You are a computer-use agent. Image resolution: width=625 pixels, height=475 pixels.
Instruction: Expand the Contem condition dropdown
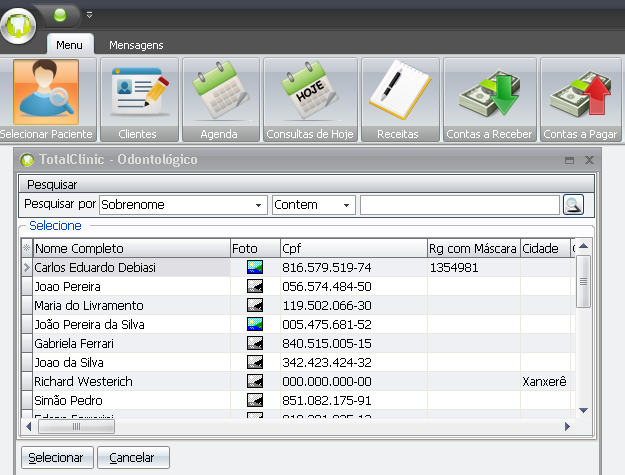346,205
